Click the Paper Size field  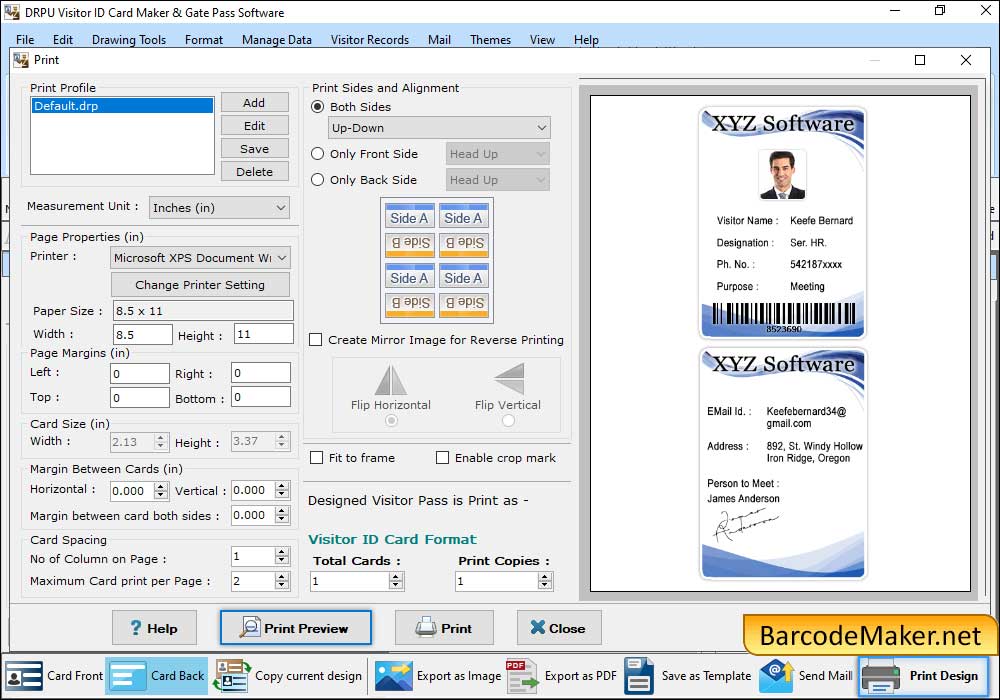click(203, 310)
